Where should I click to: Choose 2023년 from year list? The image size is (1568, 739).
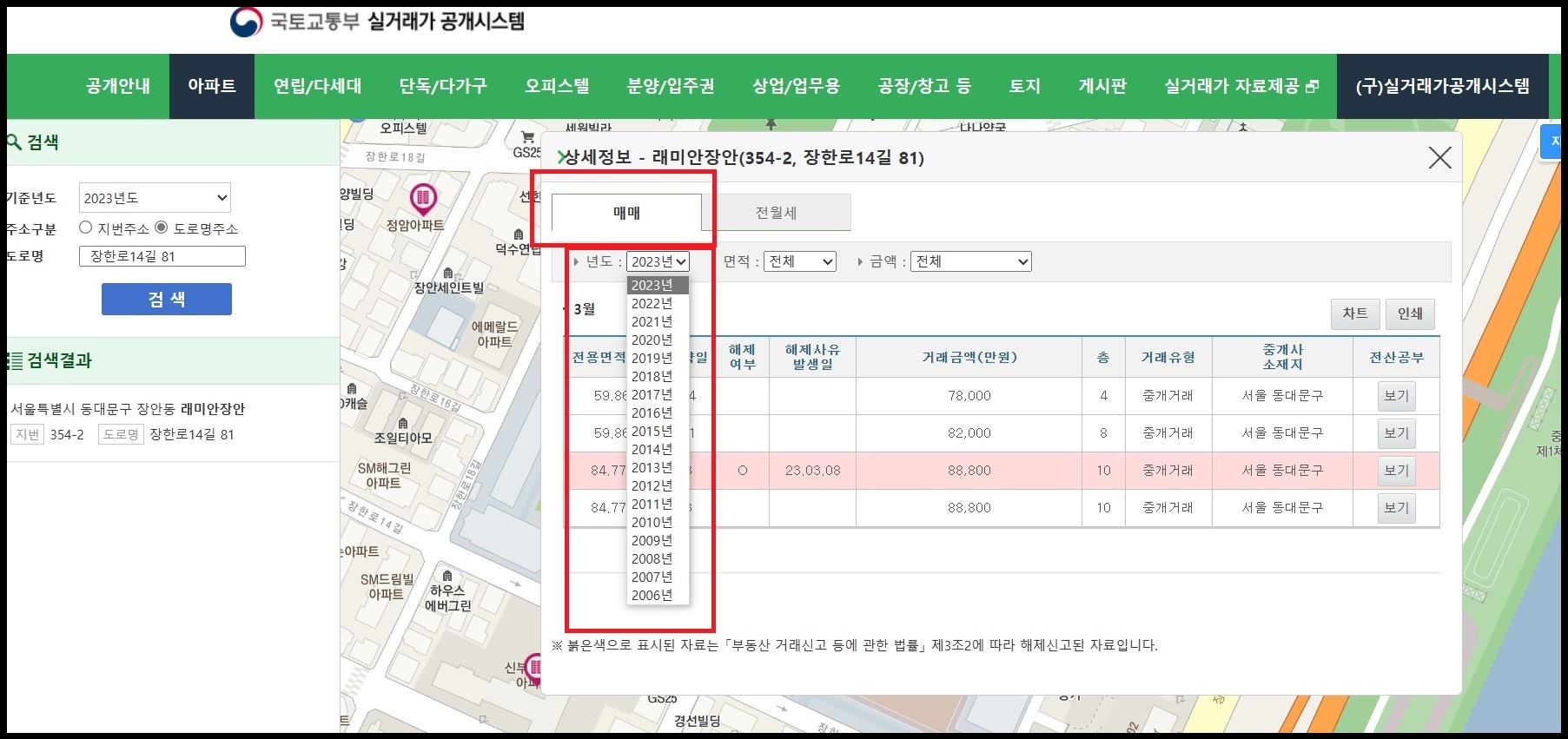coord(658,285)
